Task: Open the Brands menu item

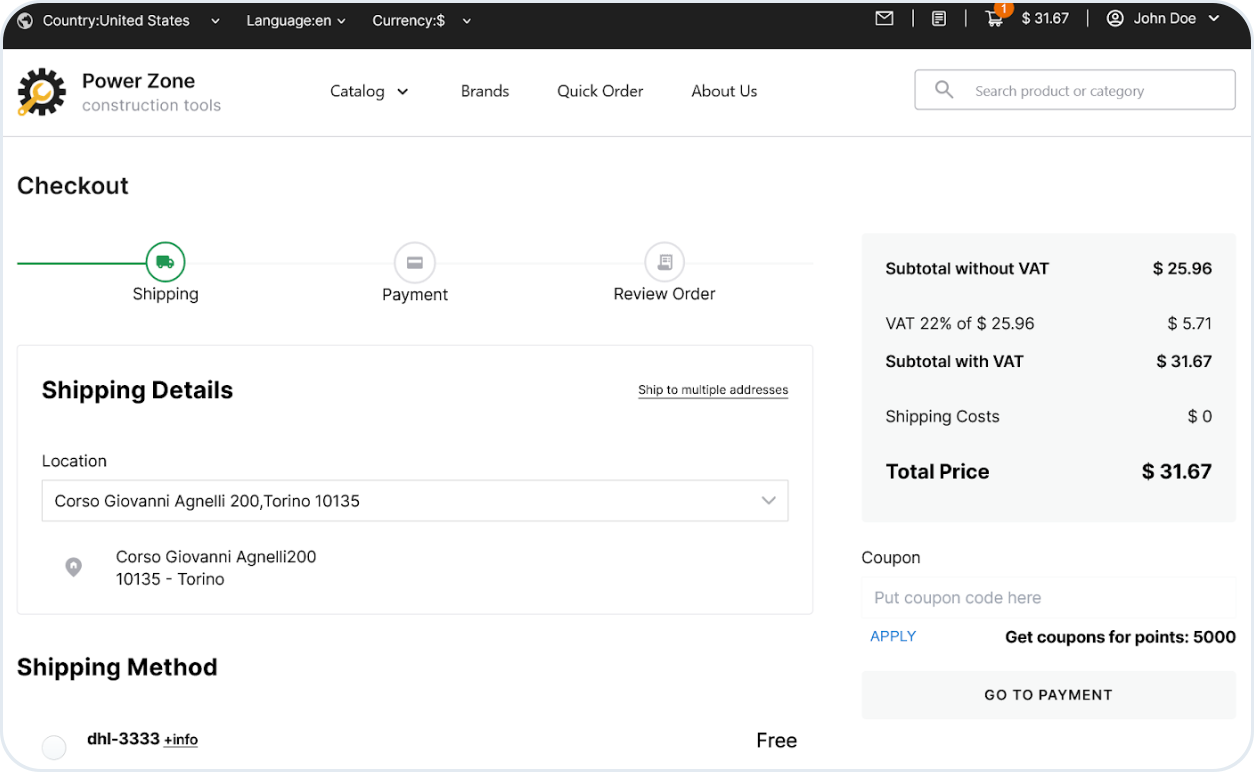Action: (x=485, y=91)
